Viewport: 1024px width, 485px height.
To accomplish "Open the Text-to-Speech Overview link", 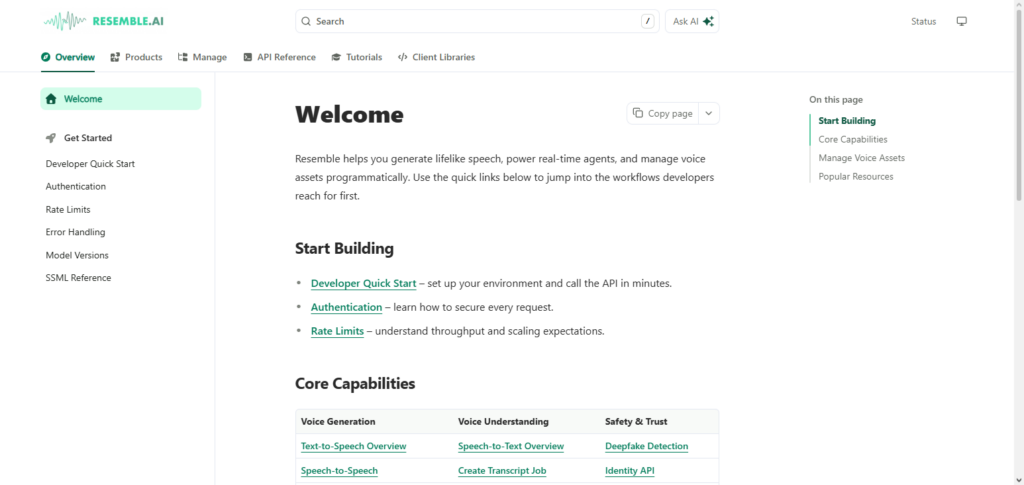I will pyautogui.click(x=353, y=446).
